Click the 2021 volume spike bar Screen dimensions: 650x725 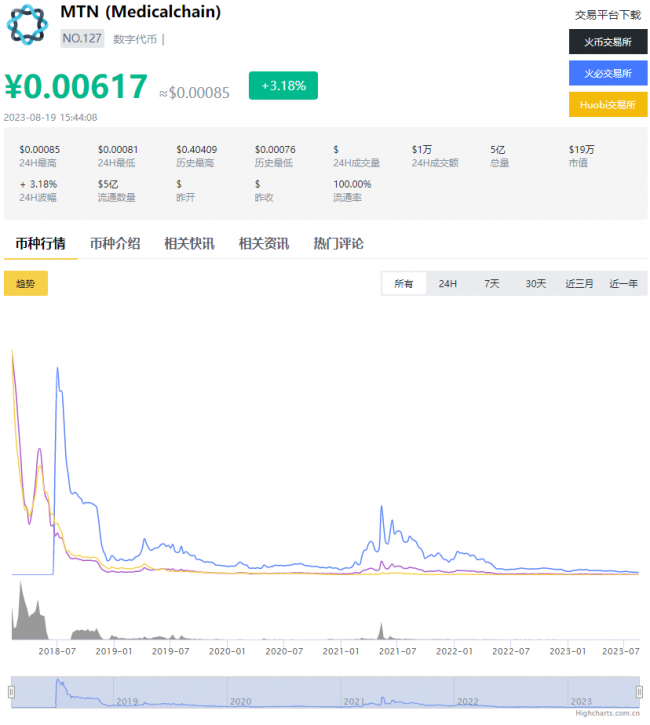coord(381,631)
